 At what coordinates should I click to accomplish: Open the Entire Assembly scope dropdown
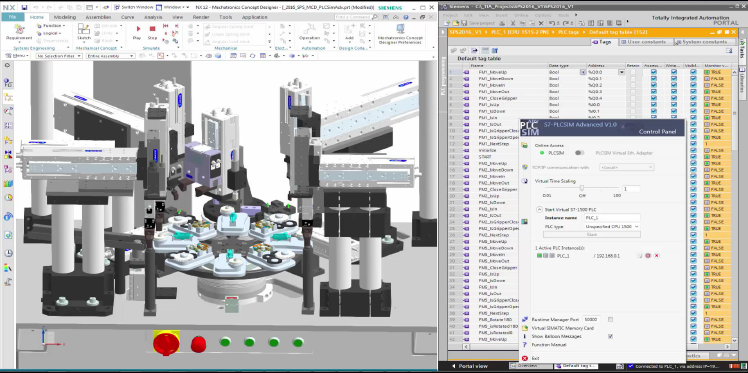(111, 56)
